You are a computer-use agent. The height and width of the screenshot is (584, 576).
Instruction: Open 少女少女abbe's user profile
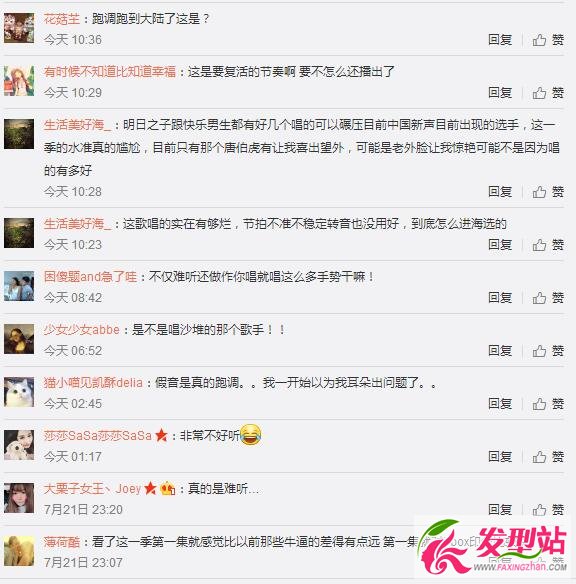coord(82,330)
